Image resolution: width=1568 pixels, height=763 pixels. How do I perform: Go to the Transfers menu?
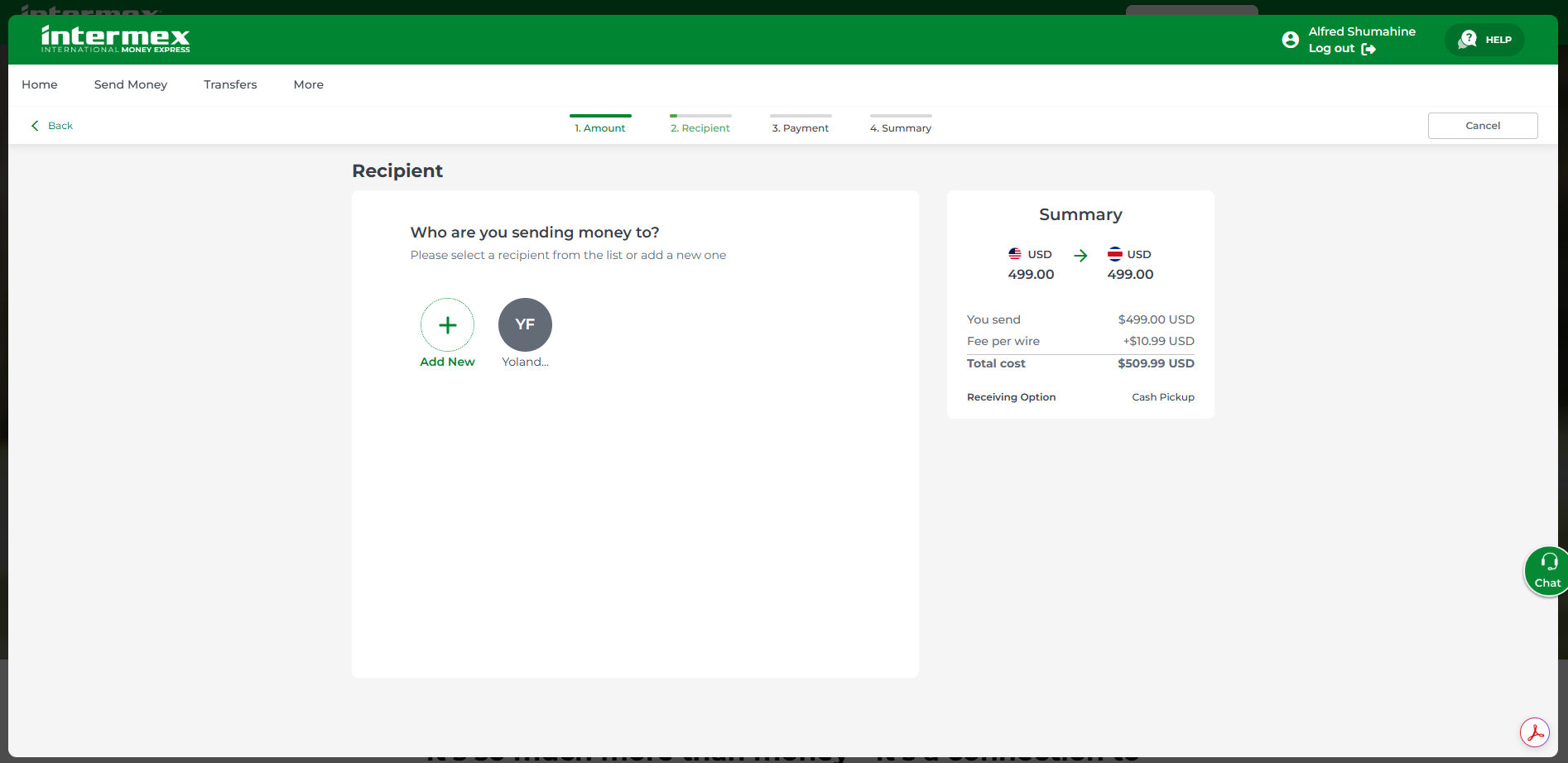230,84
